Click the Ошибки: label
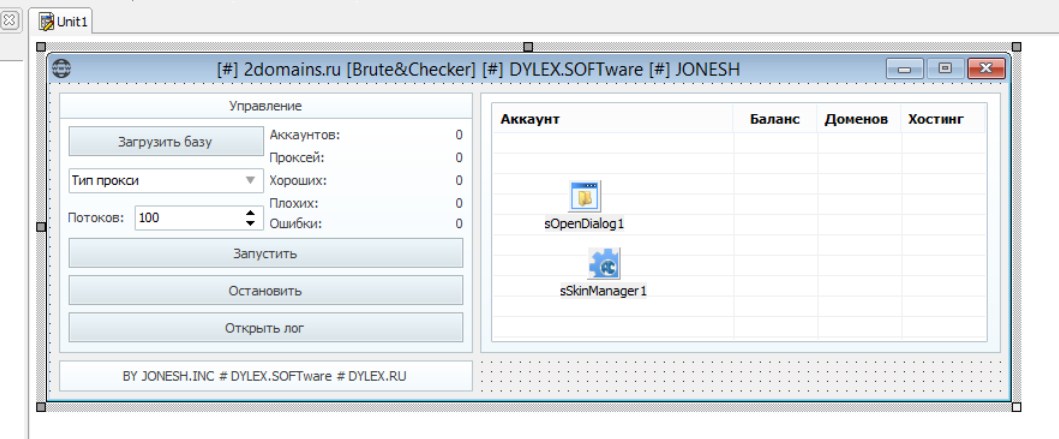The width and height of the screenshot is (1059, 439). pos(296,224)
